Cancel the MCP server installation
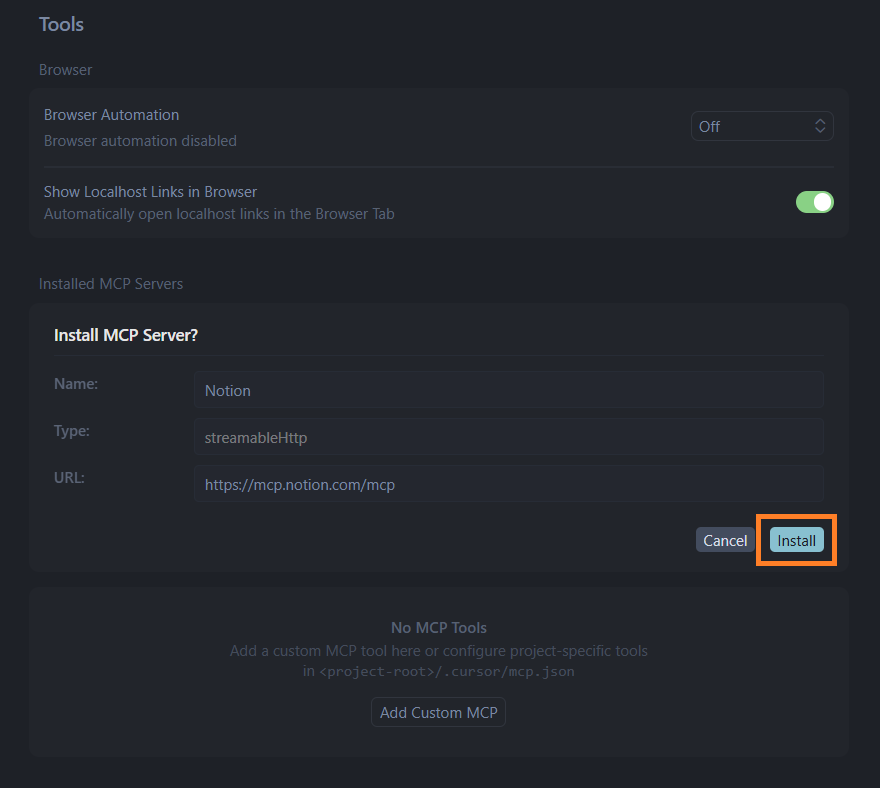880x788 pixels. (x=725, y=540)
